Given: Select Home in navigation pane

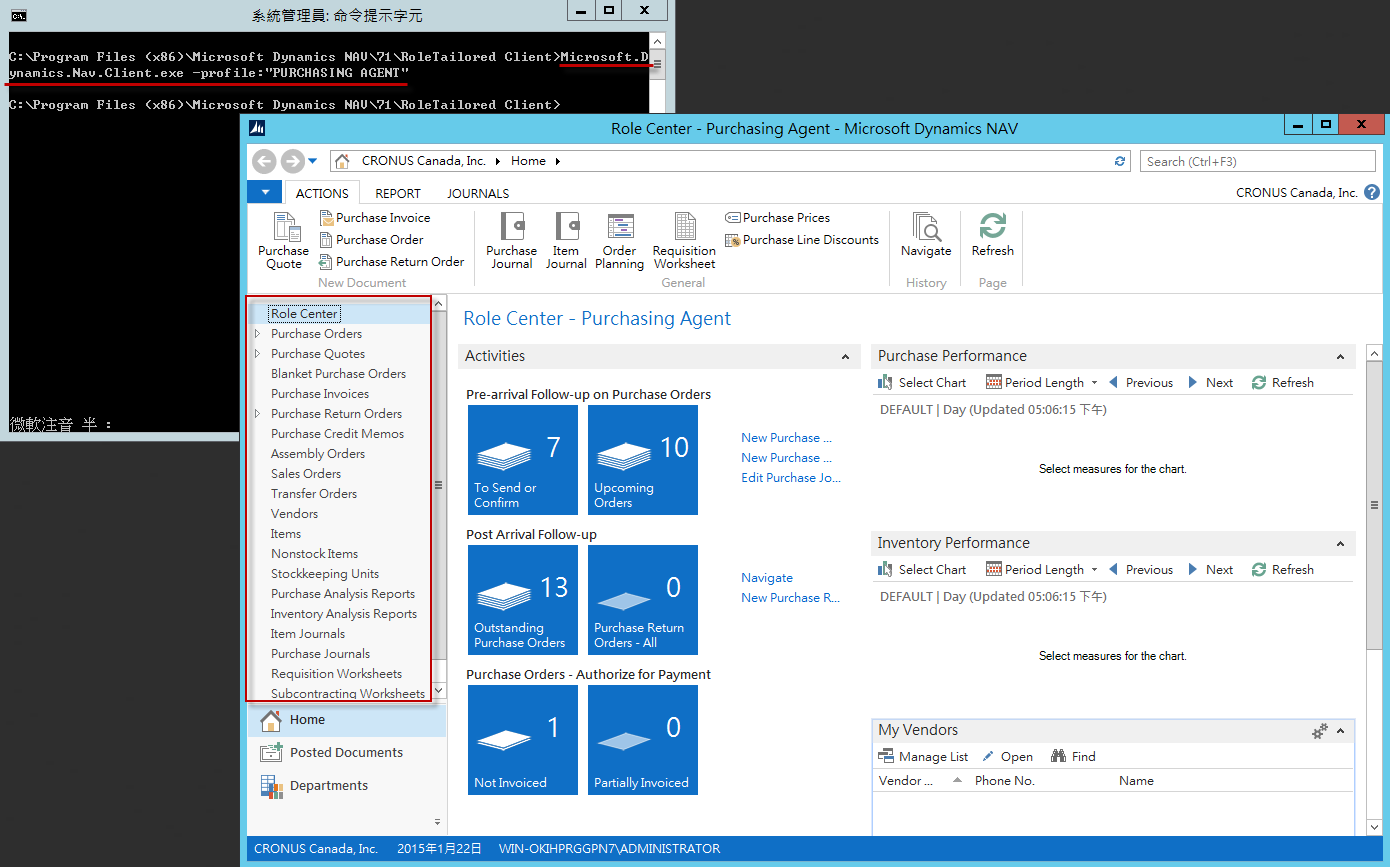Looking at the screenshot, I should (346, 720).
